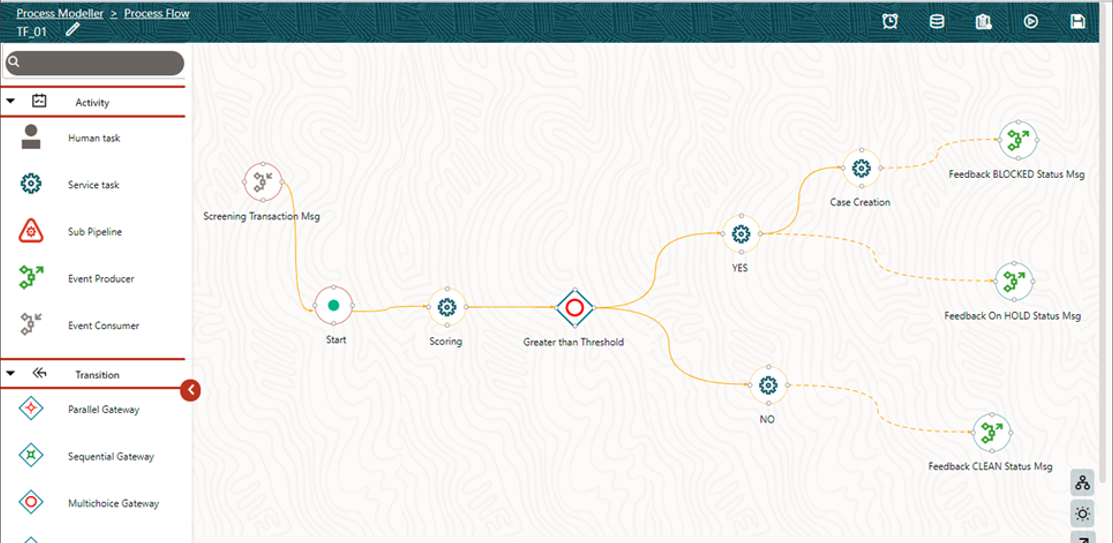
Task: Click the YES service task node
Action: coord(740,234)
